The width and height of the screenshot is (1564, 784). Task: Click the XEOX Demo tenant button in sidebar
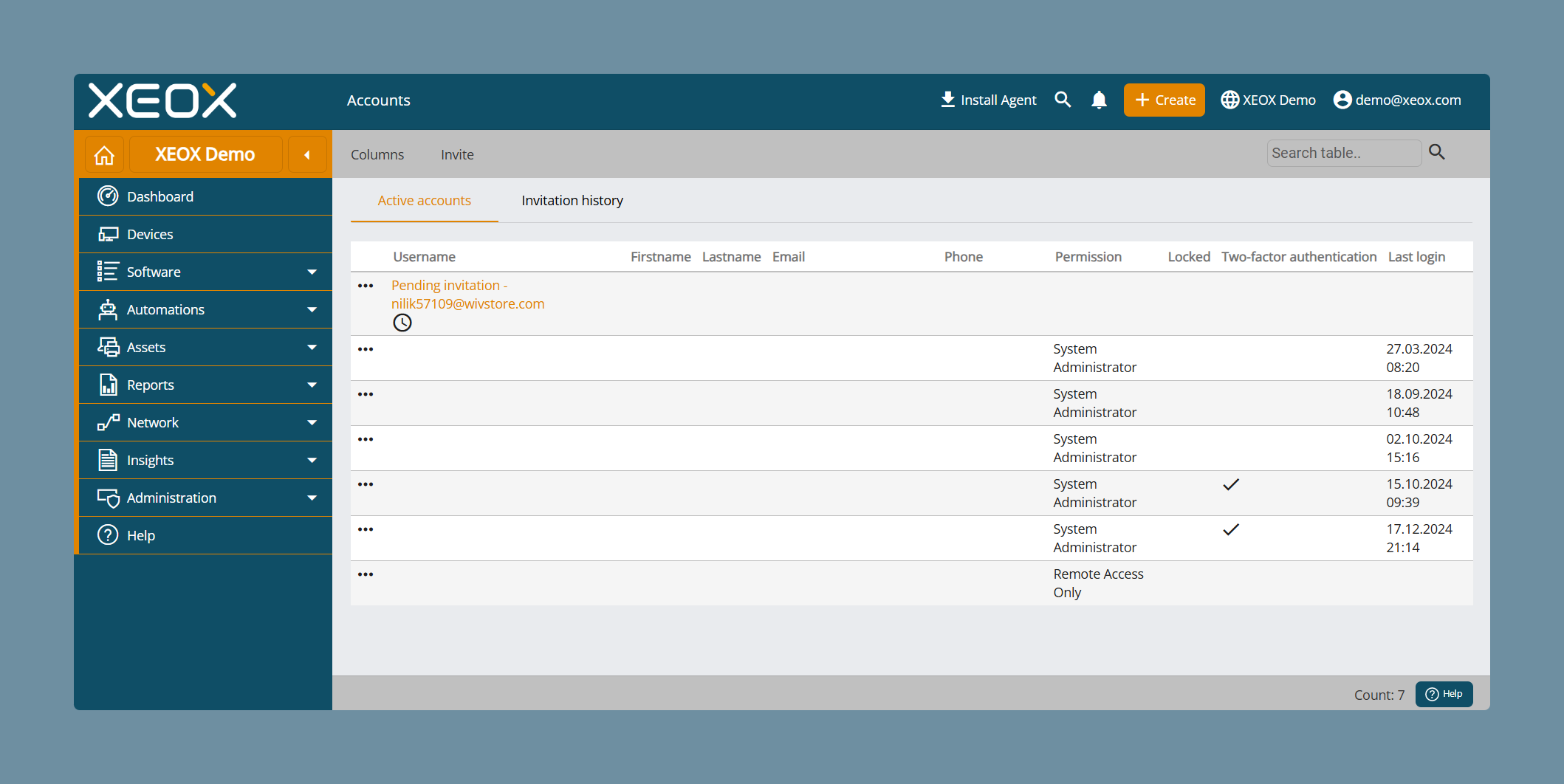click(205, 155)
